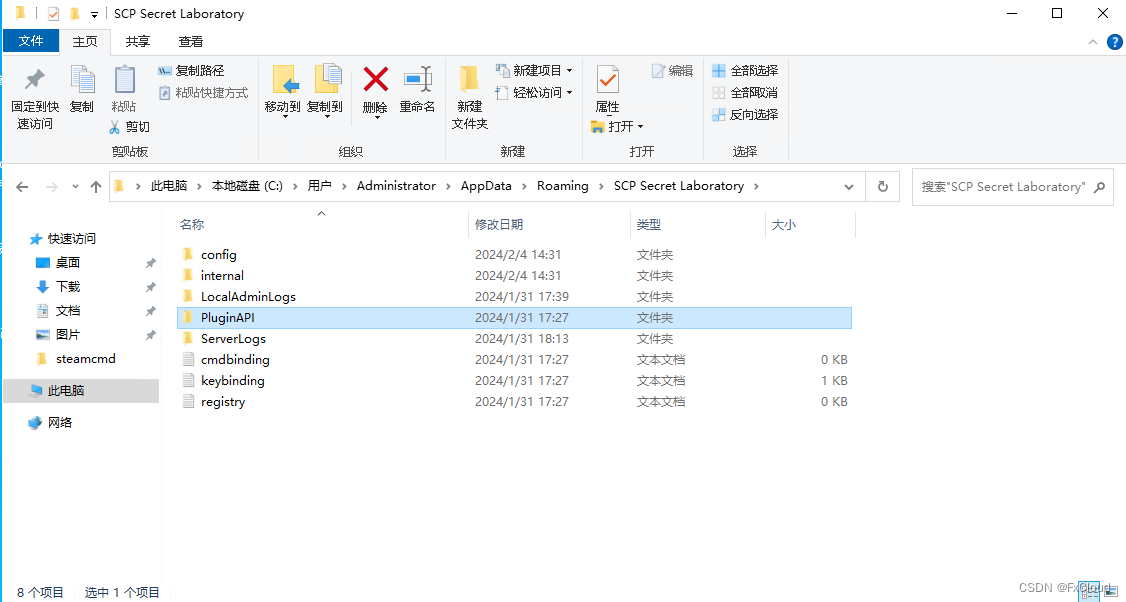Navigate Back arrow
Viewport: 1126px width, 602px height.
(22, 187)
